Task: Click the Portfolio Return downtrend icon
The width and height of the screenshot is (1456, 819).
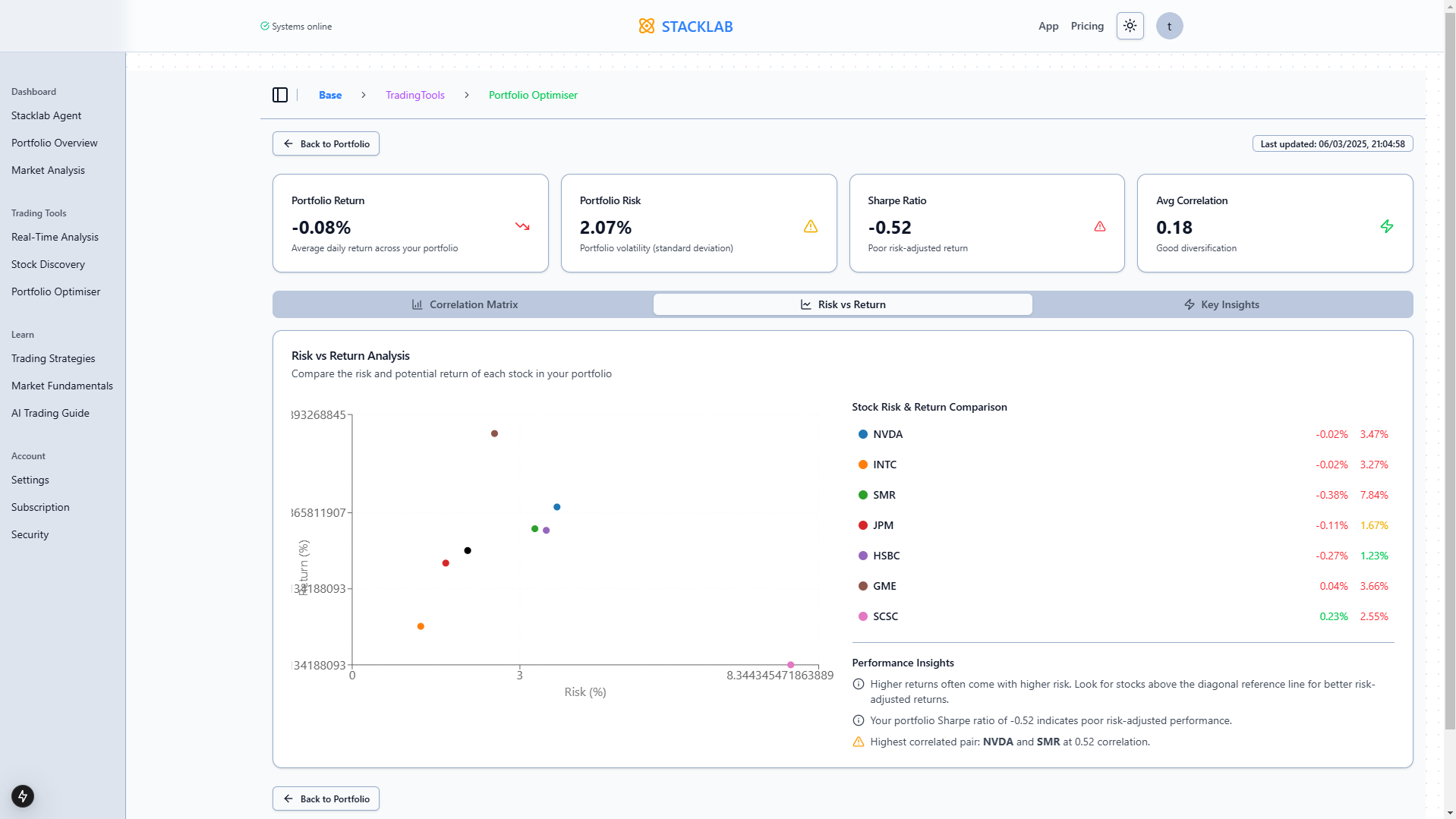Action: [522, 226]
